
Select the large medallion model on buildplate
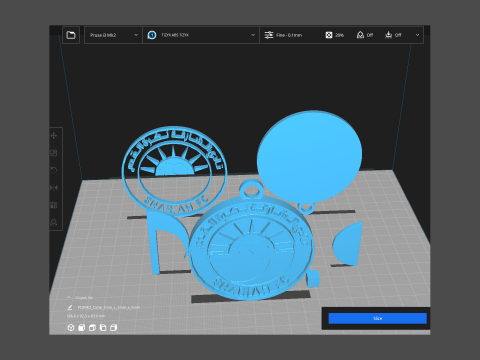point(252,247)
